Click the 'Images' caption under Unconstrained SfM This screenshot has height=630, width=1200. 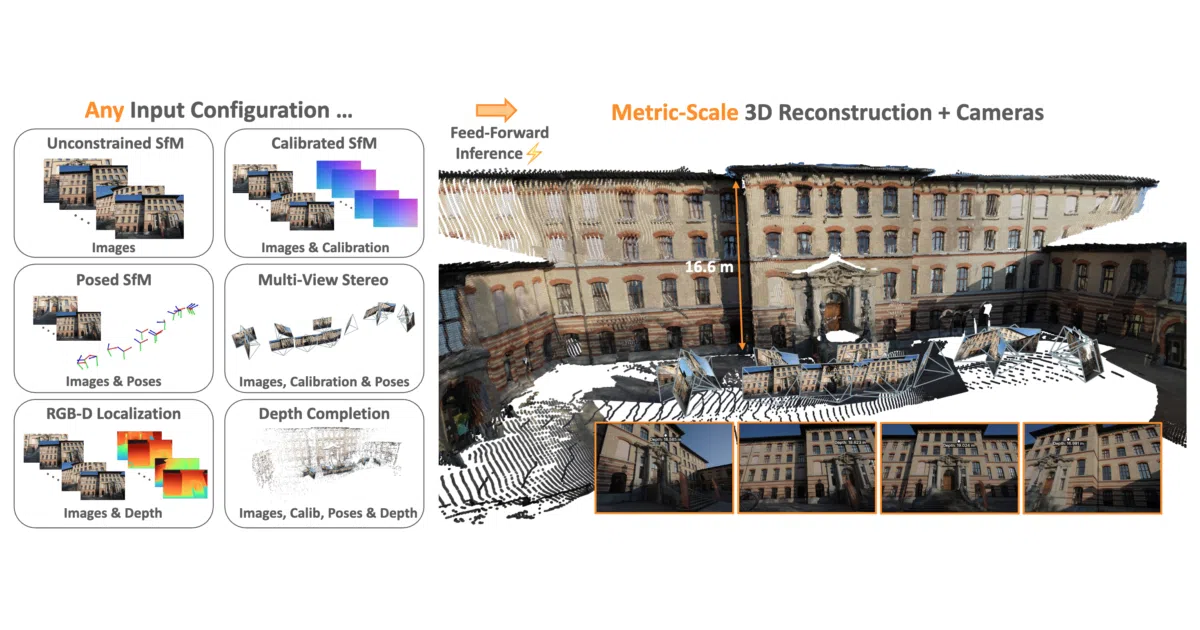tap(115, 247)
